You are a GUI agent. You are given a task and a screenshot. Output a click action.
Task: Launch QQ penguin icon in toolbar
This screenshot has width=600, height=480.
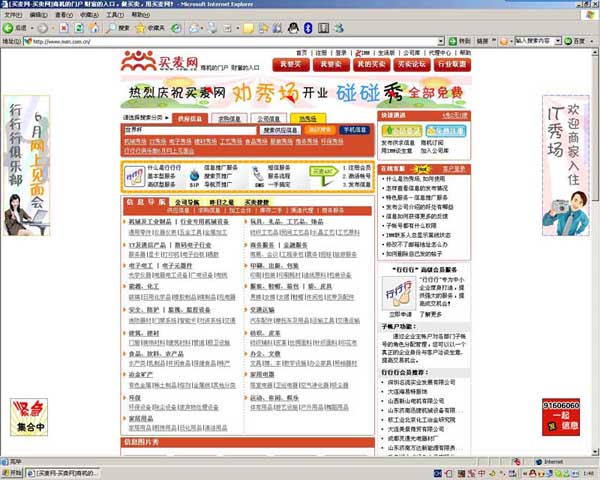click(293, 28)
